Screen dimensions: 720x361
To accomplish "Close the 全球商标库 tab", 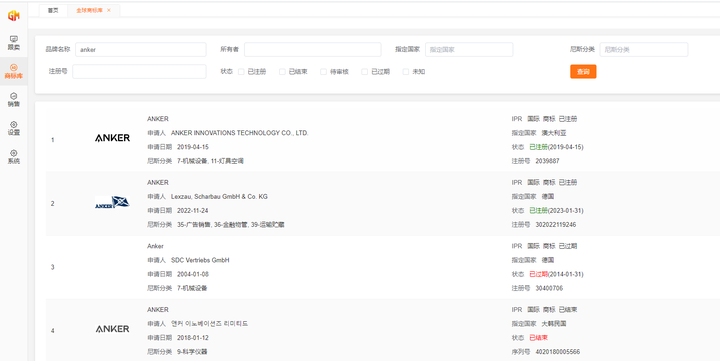I will 109,10.
